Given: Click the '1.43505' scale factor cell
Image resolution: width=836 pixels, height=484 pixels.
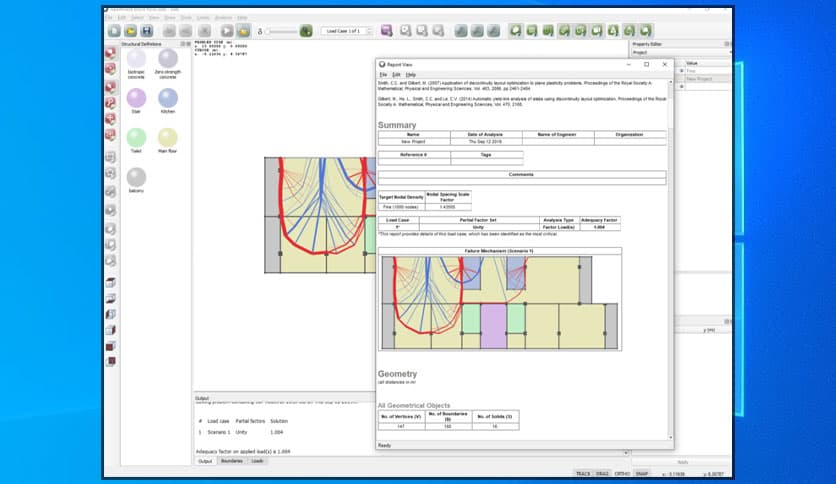Looking at the screenshot, I should click(448, 207).
